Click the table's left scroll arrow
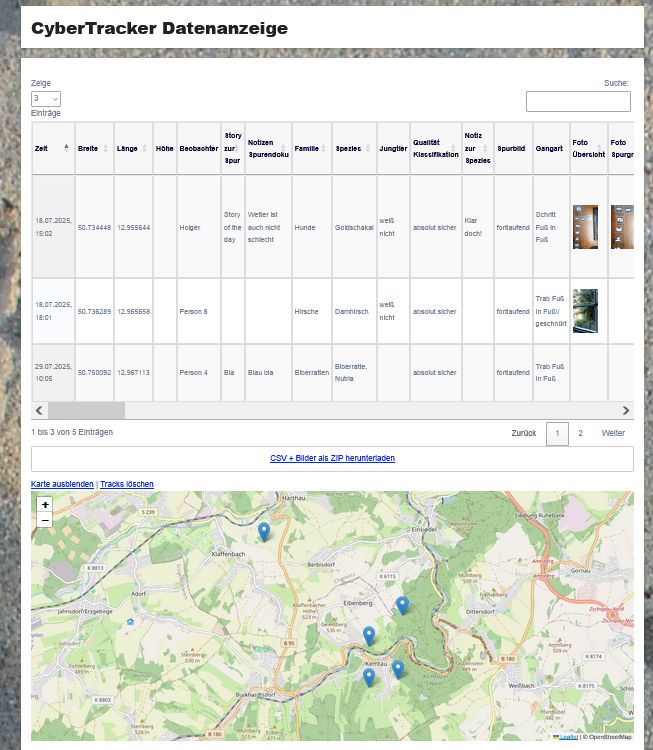The image size is (653, 750). coord(39,410)
